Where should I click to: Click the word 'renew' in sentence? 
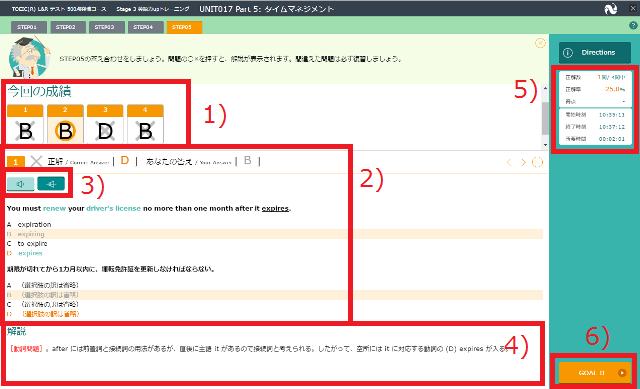(54, 208)
